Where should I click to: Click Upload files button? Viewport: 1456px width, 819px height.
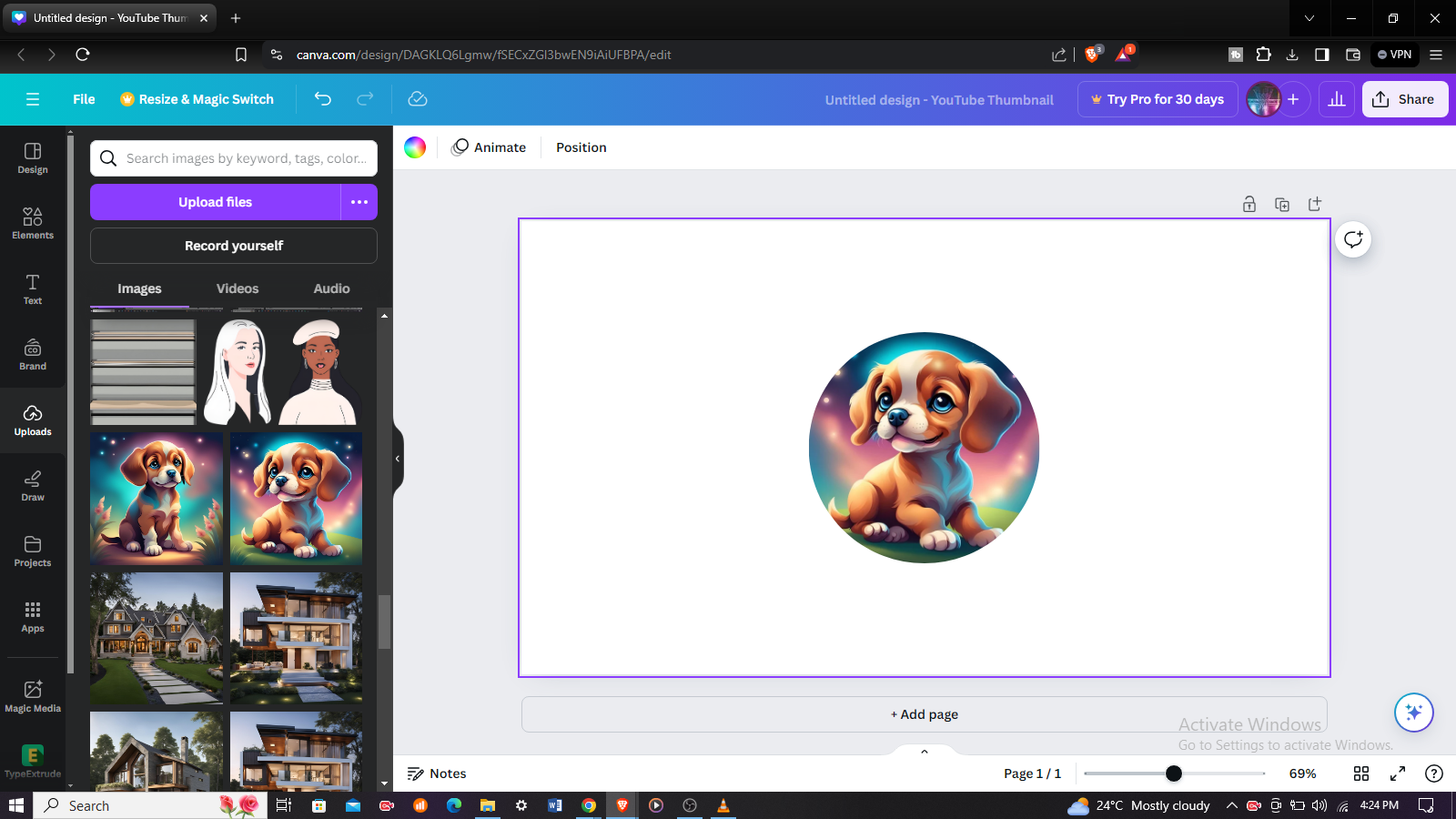point(215,202)
